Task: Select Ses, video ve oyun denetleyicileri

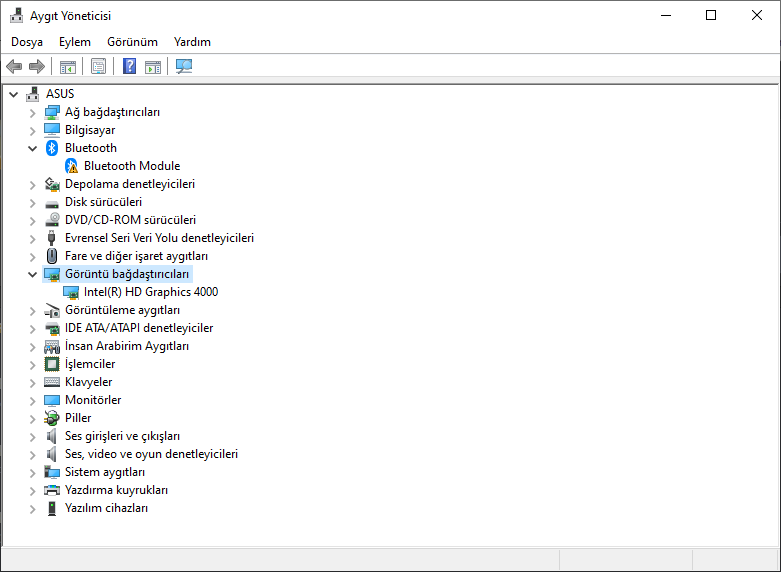Action: coord(151,454)
